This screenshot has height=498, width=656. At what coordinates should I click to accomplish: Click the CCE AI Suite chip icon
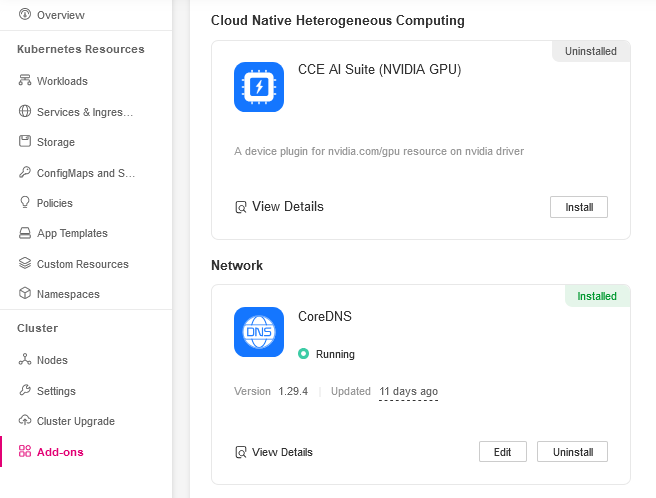259,87
